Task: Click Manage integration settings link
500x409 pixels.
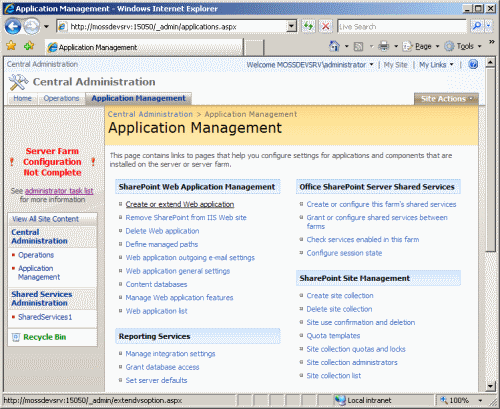Action: 170,354
